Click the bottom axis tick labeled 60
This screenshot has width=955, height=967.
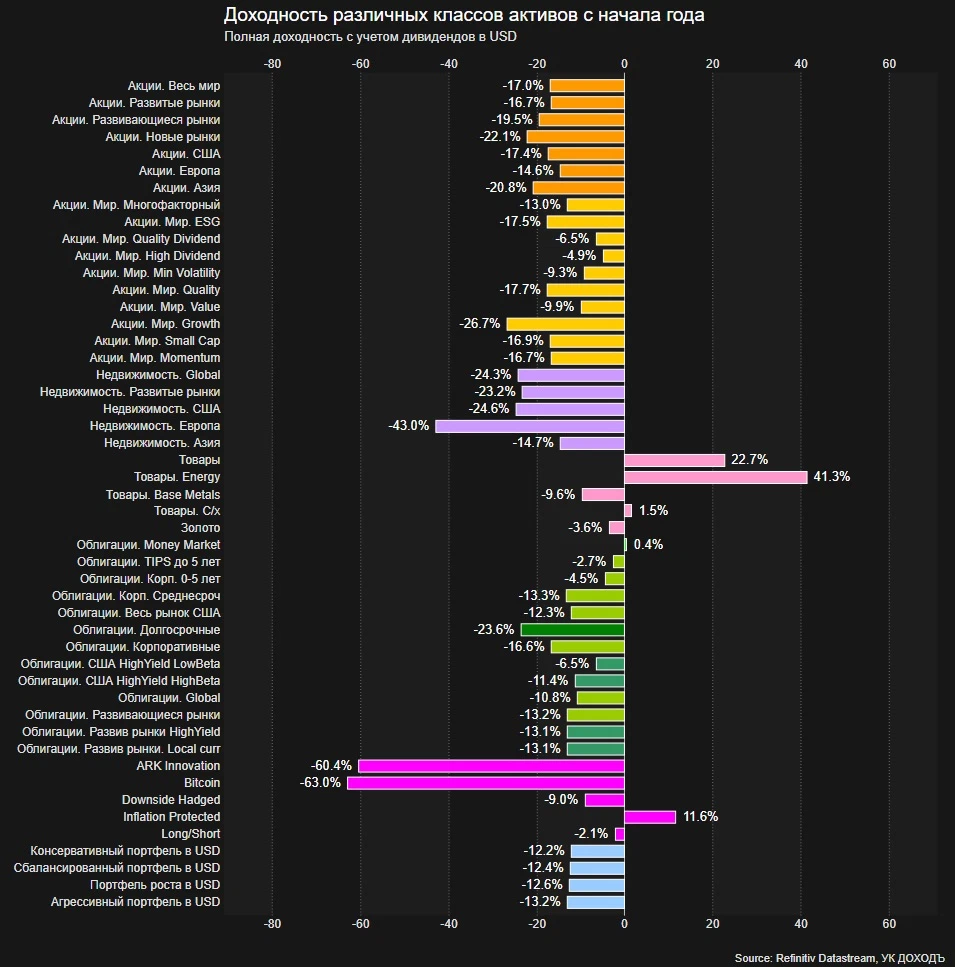point(889,925)
